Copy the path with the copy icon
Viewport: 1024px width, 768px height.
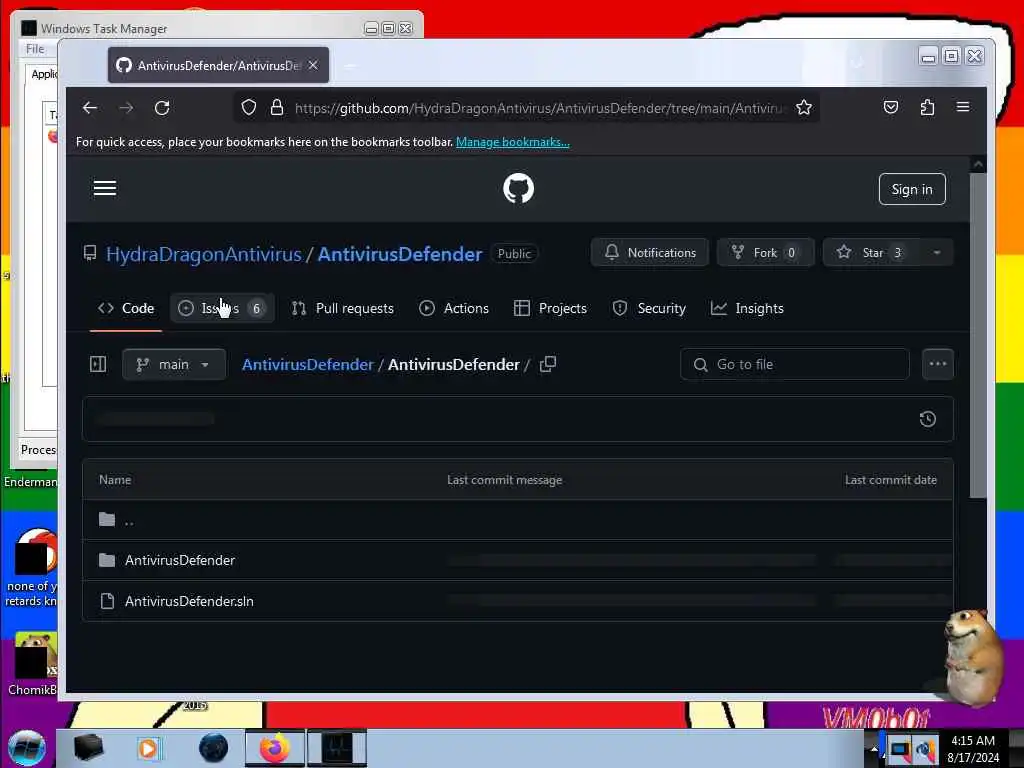coord(548,364)
